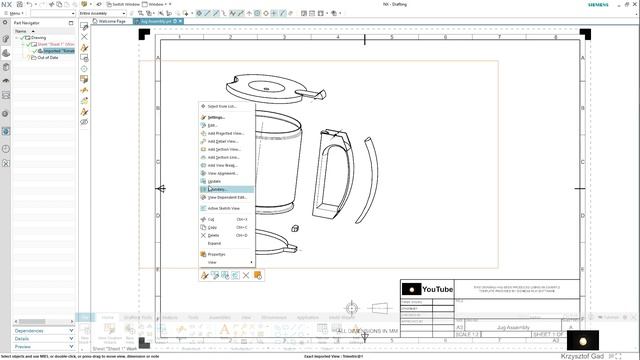Click the top View Creation icon in vertical toolbar
Screen dimensions: 640x360
coord(84,27)
